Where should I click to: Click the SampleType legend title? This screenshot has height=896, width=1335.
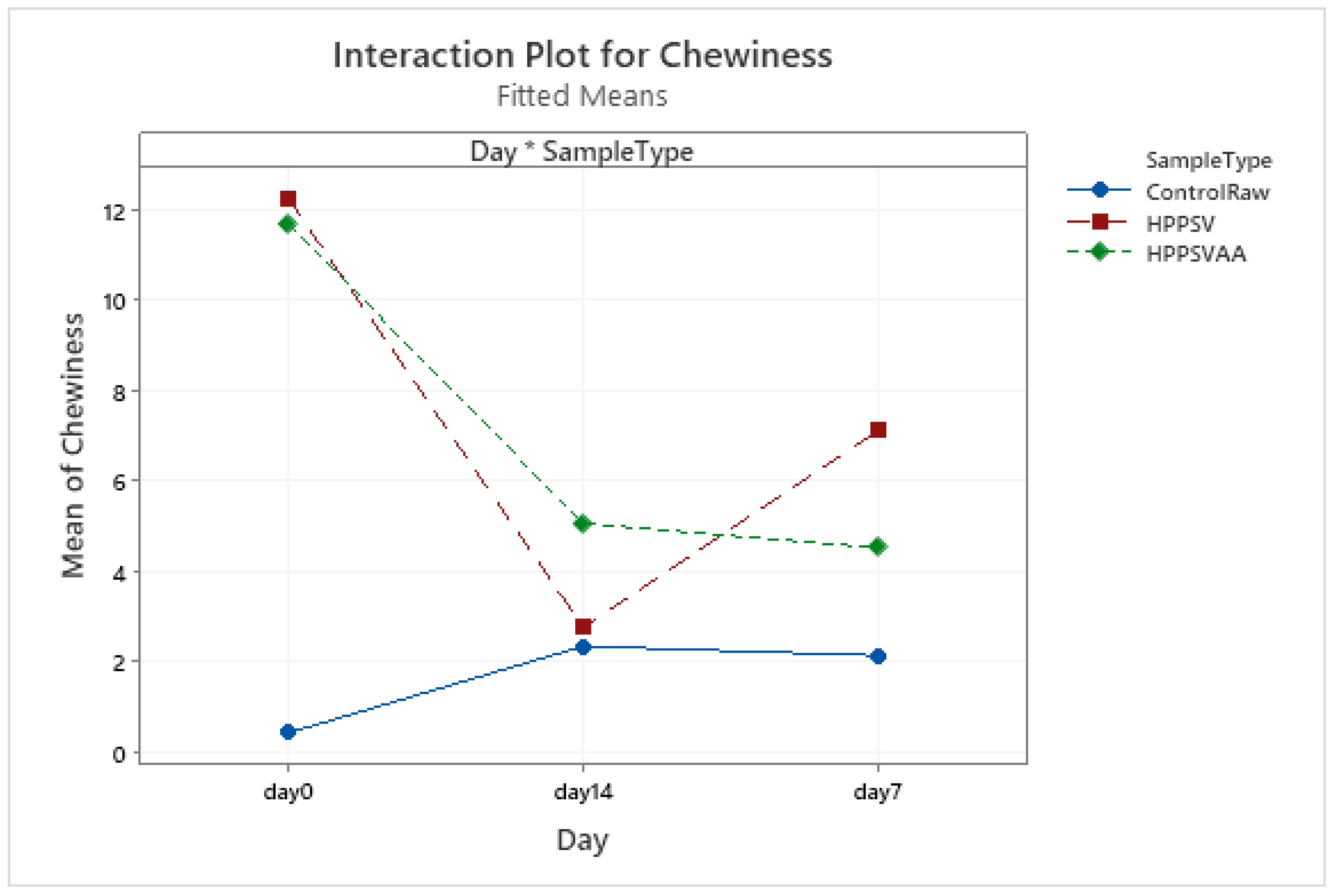coord(1209,161)
